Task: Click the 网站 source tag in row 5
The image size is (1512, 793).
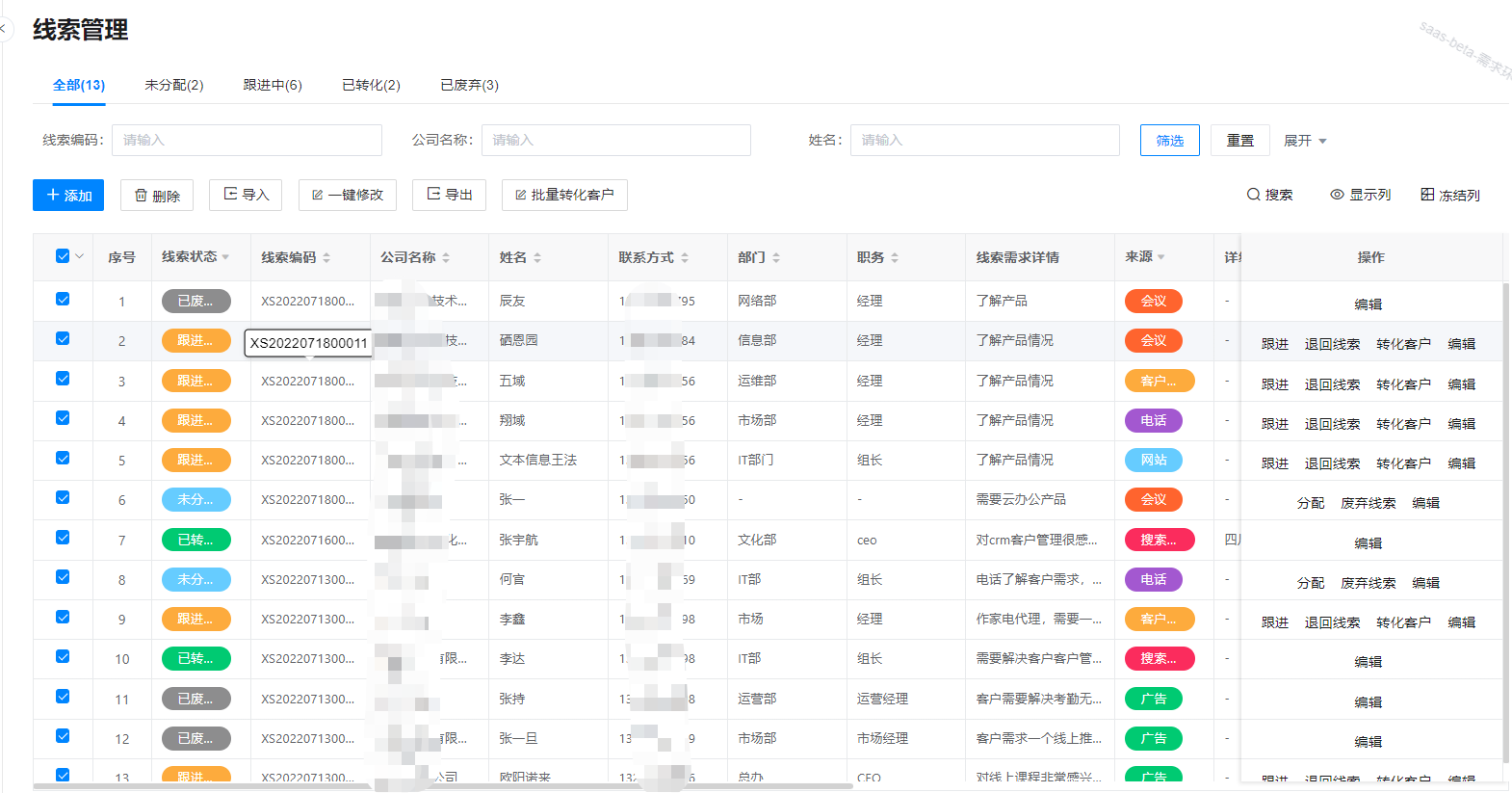Action: (x=1154, y=460)
